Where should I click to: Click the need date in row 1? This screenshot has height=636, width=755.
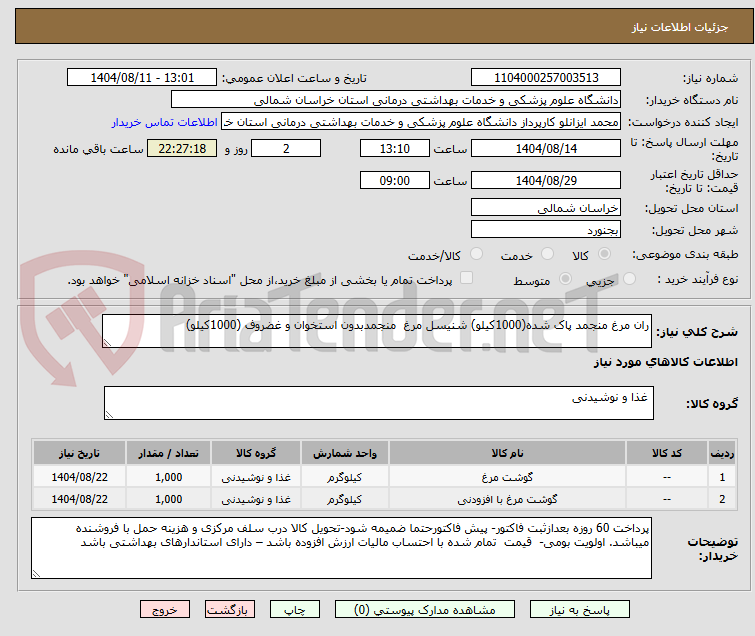coord(79,477)
